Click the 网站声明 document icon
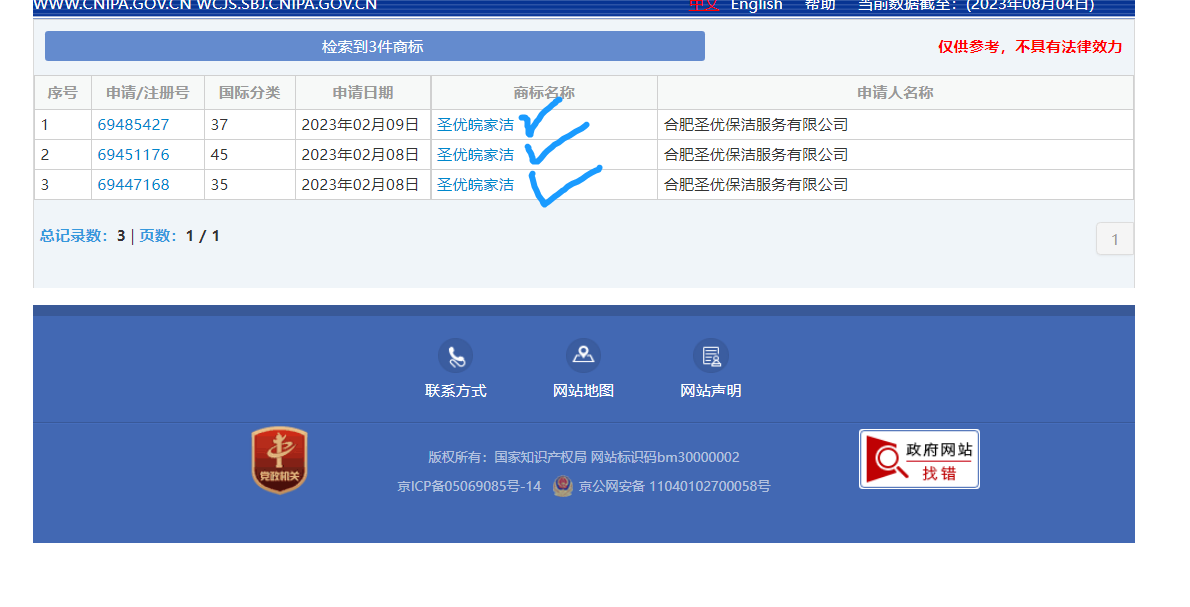 click(710, 356)
